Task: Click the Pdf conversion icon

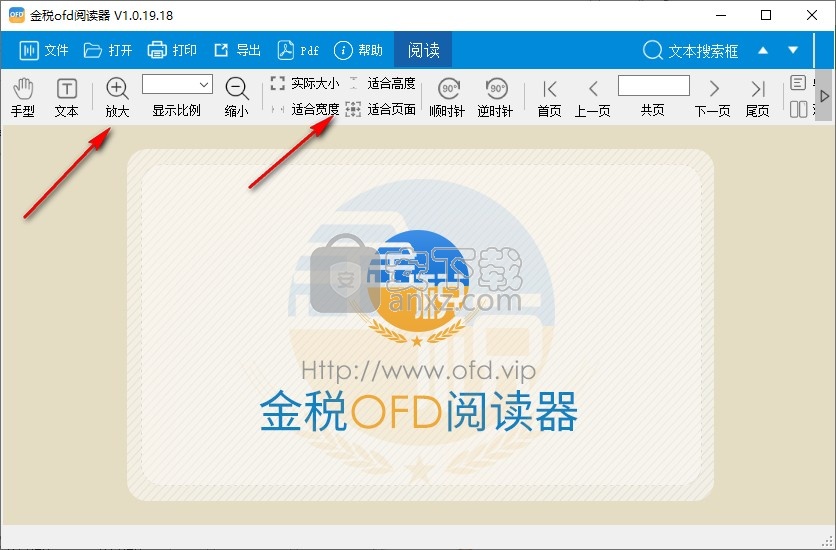Action: point(286,50)
